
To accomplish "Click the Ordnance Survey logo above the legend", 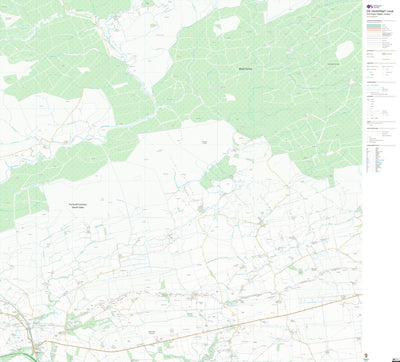I will (x=374, y=6).
